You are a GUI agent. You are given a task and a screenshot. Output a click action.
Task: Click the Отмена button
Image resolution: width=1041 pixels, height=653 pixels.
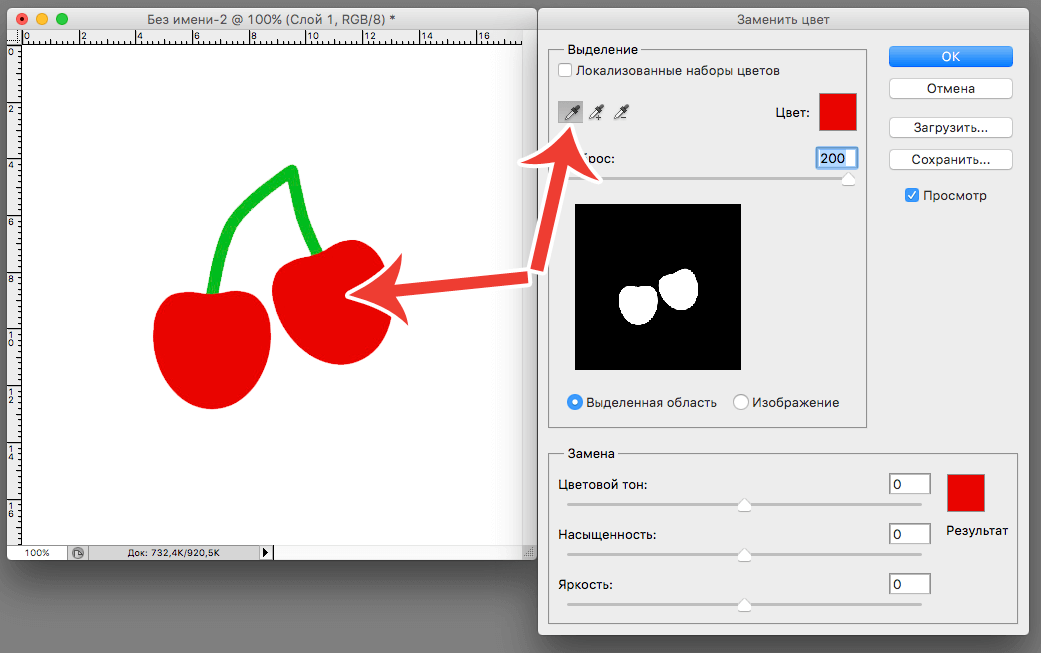point(950,88)
